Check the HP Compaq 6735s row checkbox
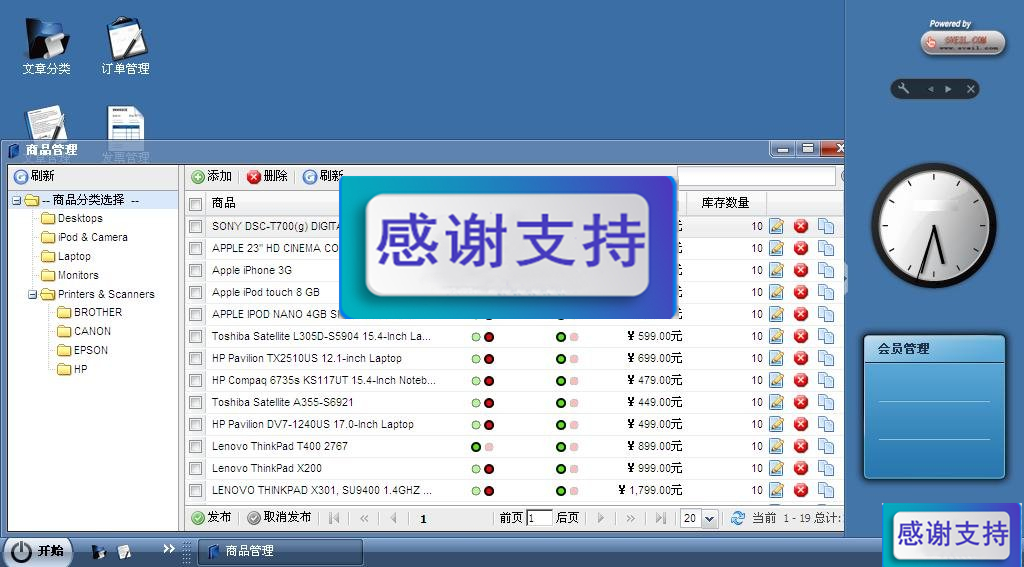This screenshot has width=1024, height=567. [195, 380]
